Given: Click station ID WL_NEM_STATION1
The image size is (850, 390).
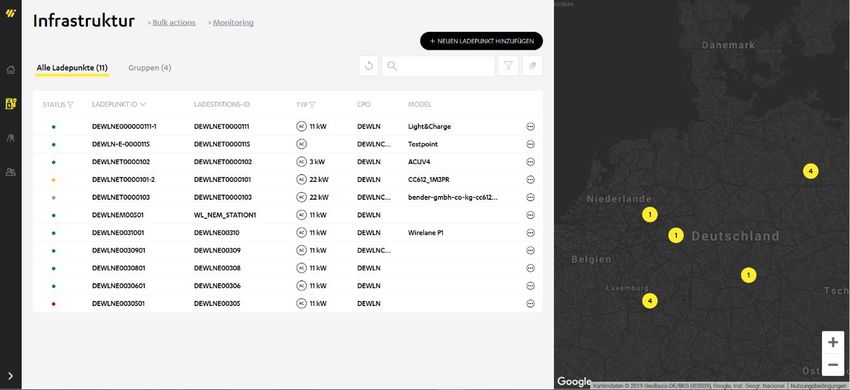Looking at the screenshot, I should 224,215.
